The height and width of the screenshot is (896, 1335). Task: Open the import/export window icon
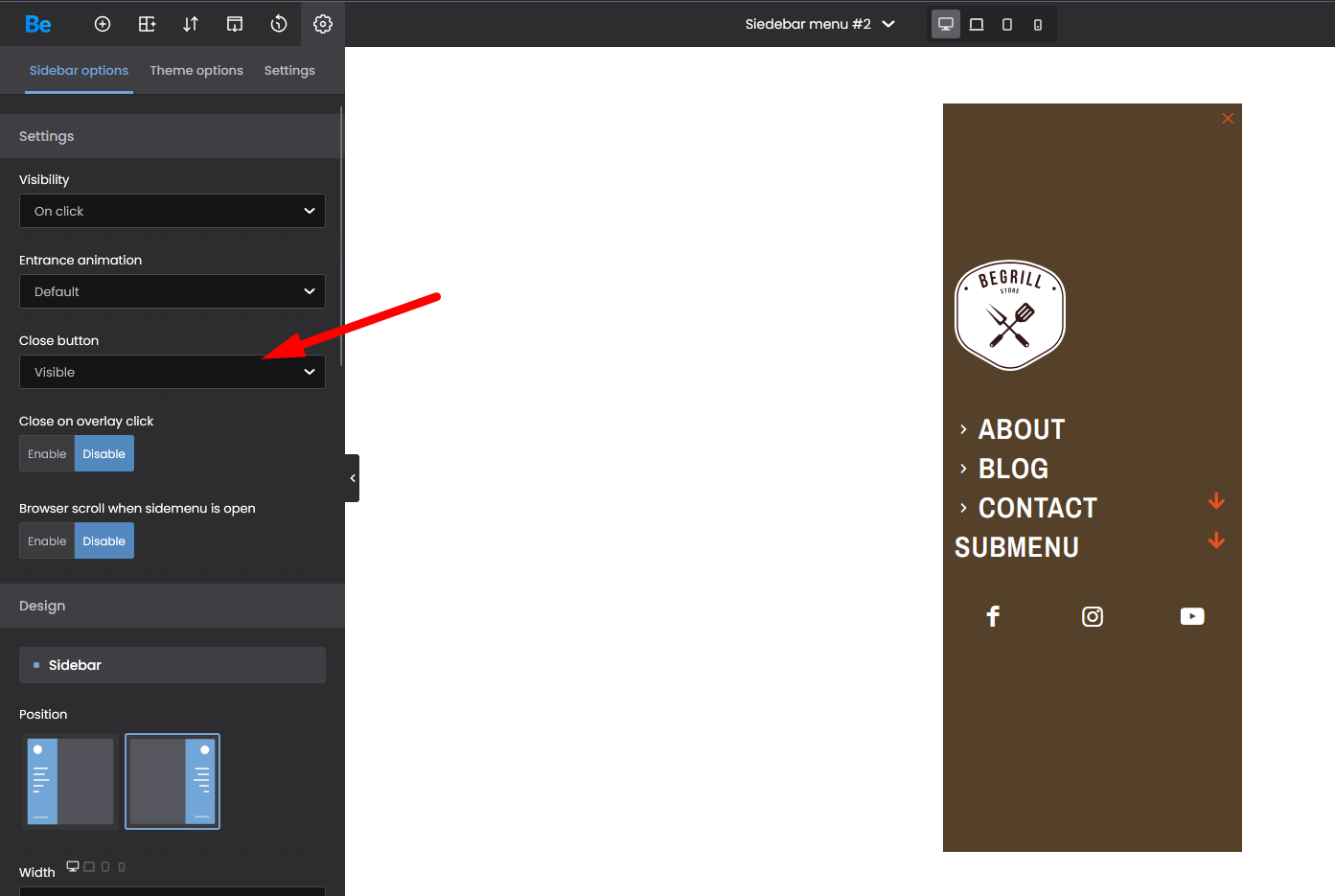coord(235,24)
